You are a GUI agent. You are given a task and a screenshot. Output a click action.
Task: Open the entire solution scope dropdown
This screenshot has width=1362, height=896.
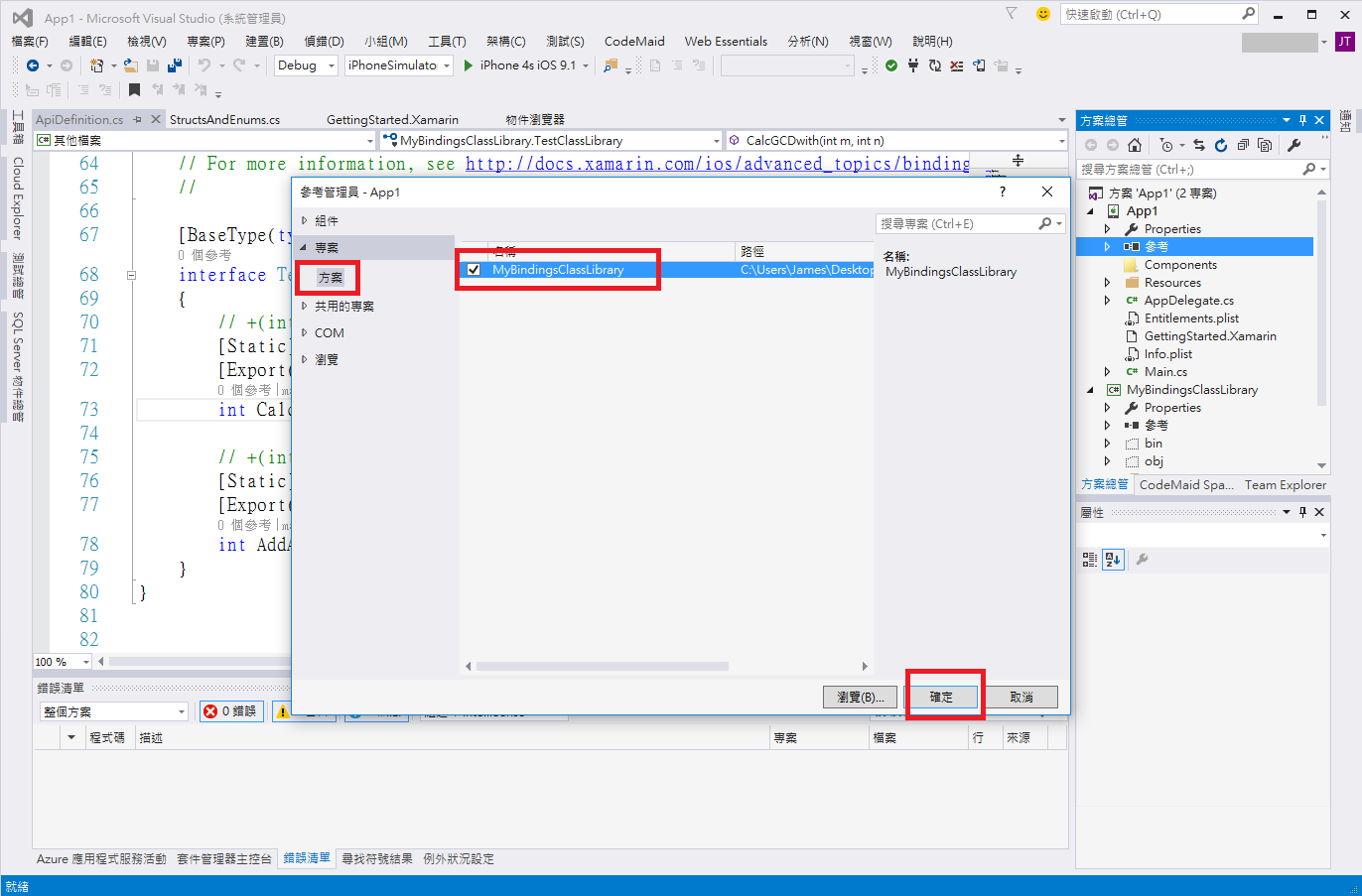point(114,711)
